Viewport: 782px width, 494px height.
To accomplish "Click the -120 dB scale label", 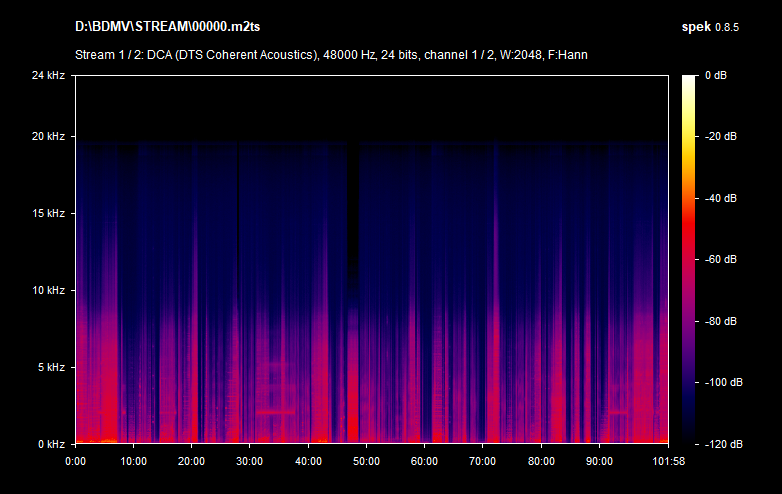I will coord(720,443).
